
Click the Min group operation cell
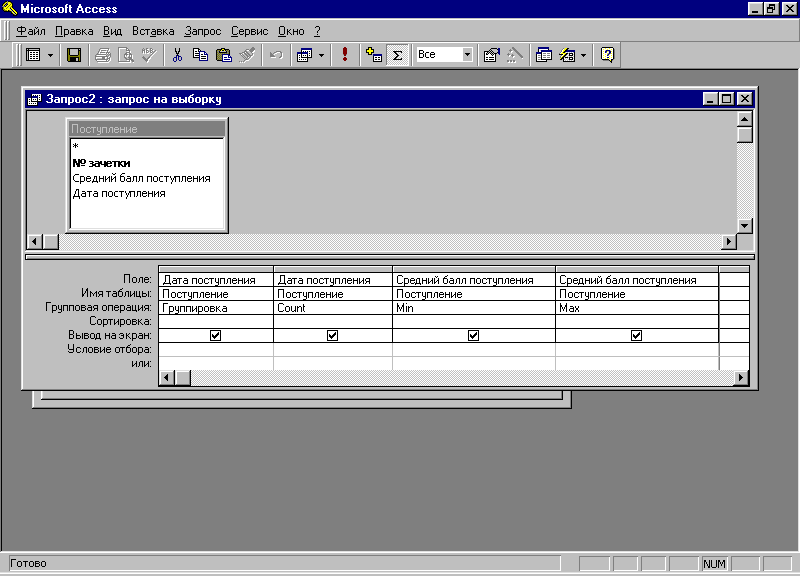tap(474, 308)
